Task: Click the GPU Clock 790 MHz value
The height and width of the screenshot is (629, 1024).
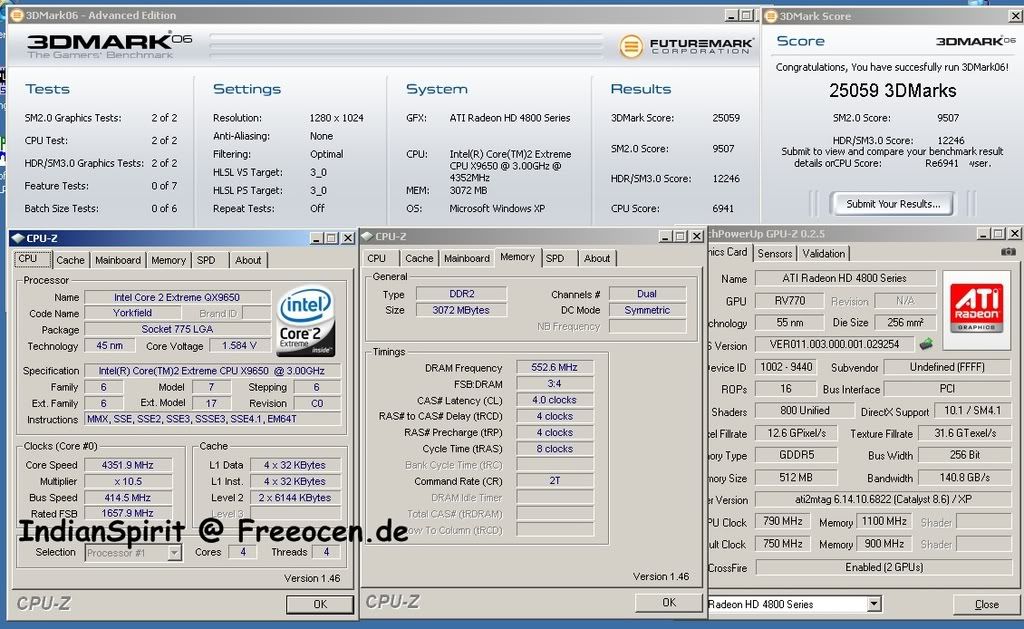Action: (782, 521)
